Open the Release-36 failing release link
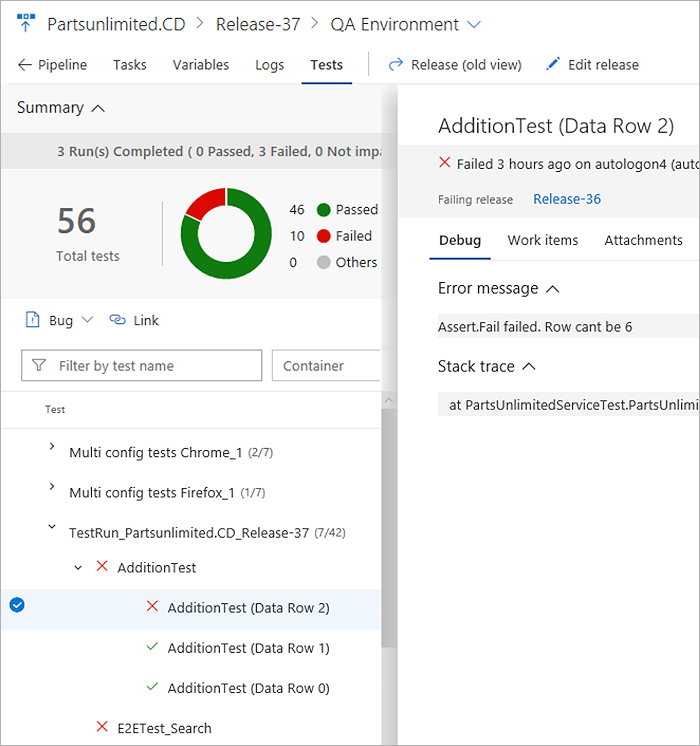 coord(567,199)
